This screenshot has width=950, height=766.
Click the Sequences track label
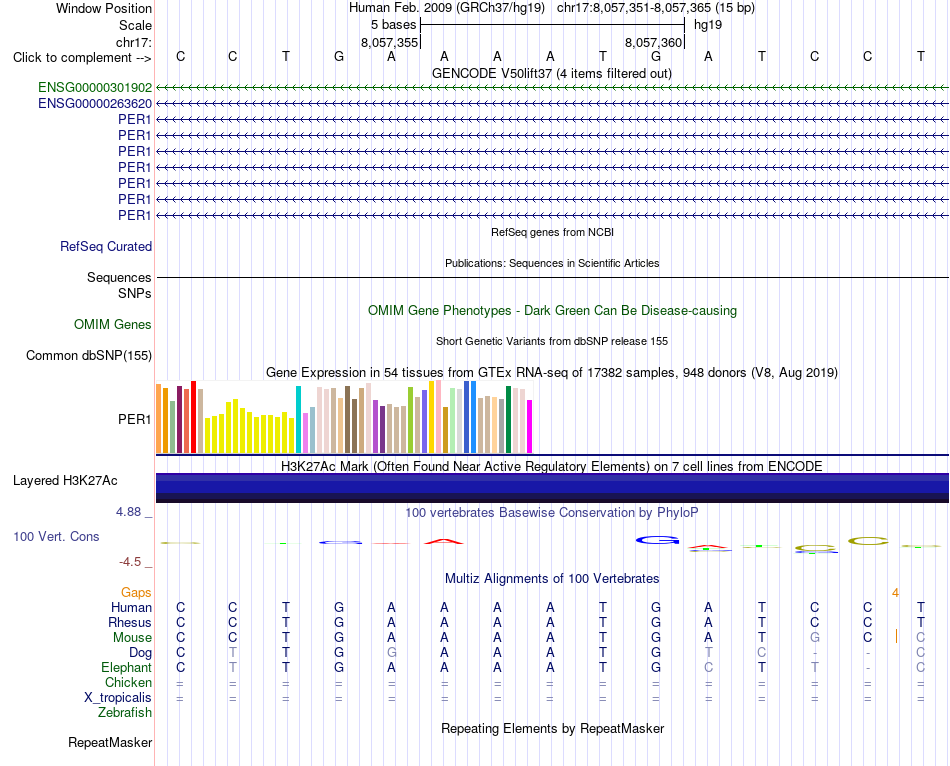pos(119,278)
